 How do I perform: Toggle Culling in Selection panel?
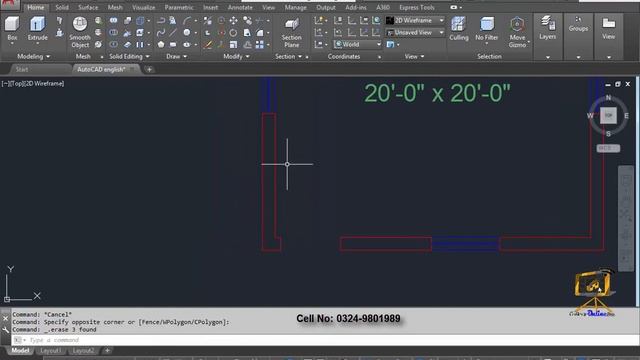point(458,29)
